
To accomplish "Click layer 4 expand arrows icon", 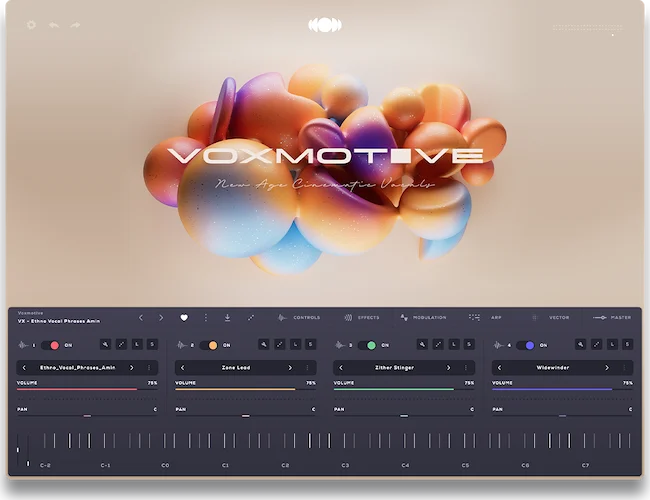I will (x=597, y=344).
